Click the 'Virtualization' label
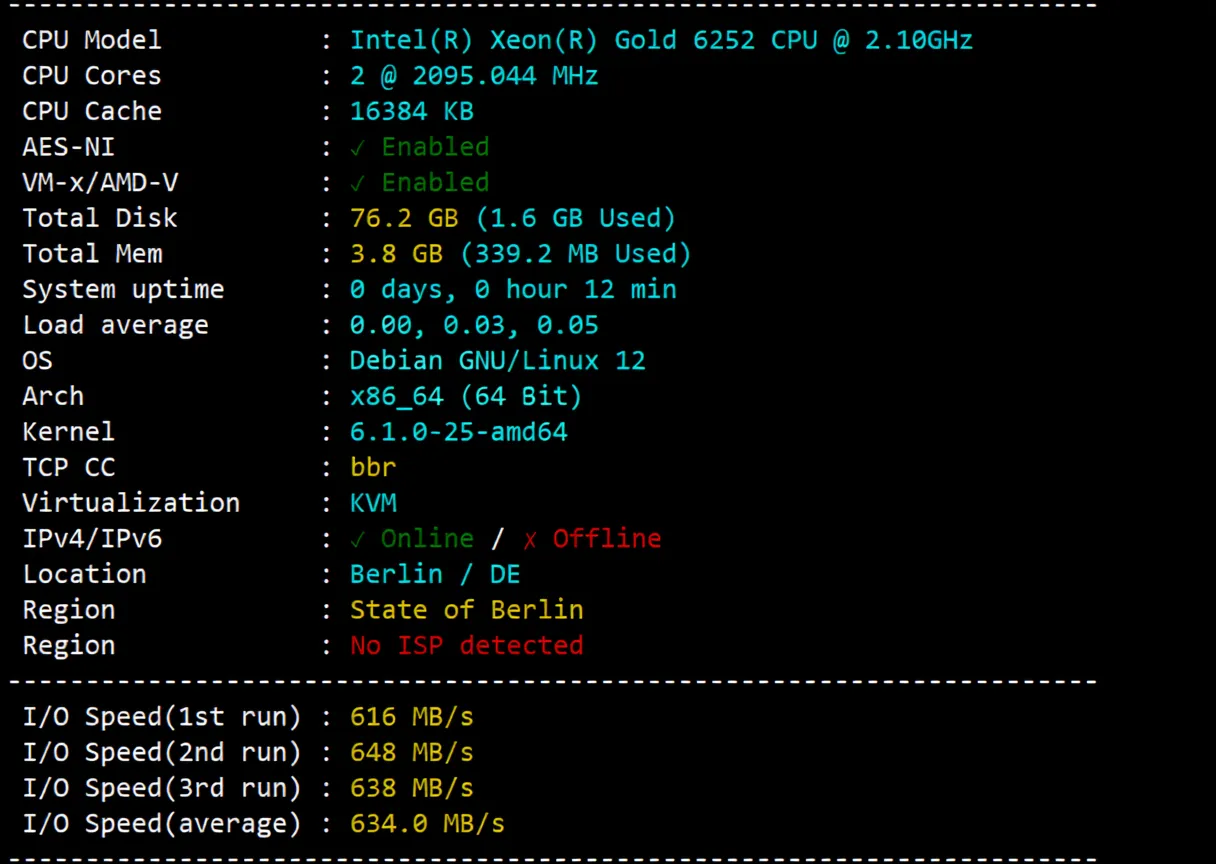This screenshot has height=864, width=1216. pos(131,503)
